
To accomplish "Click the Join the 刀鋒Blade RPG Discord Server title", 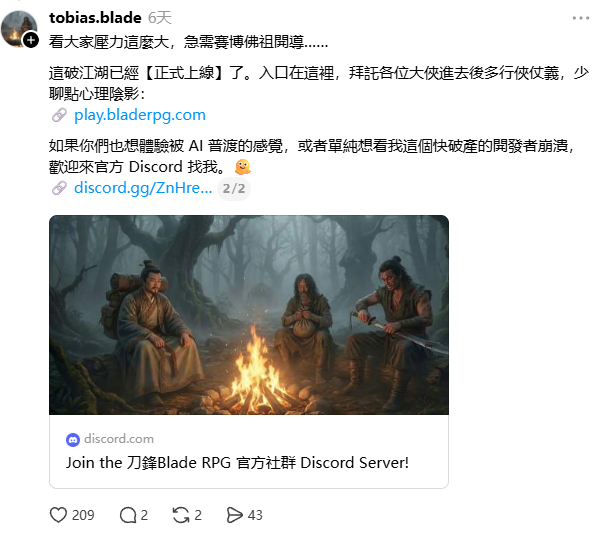I will click(x=237, y=463).
